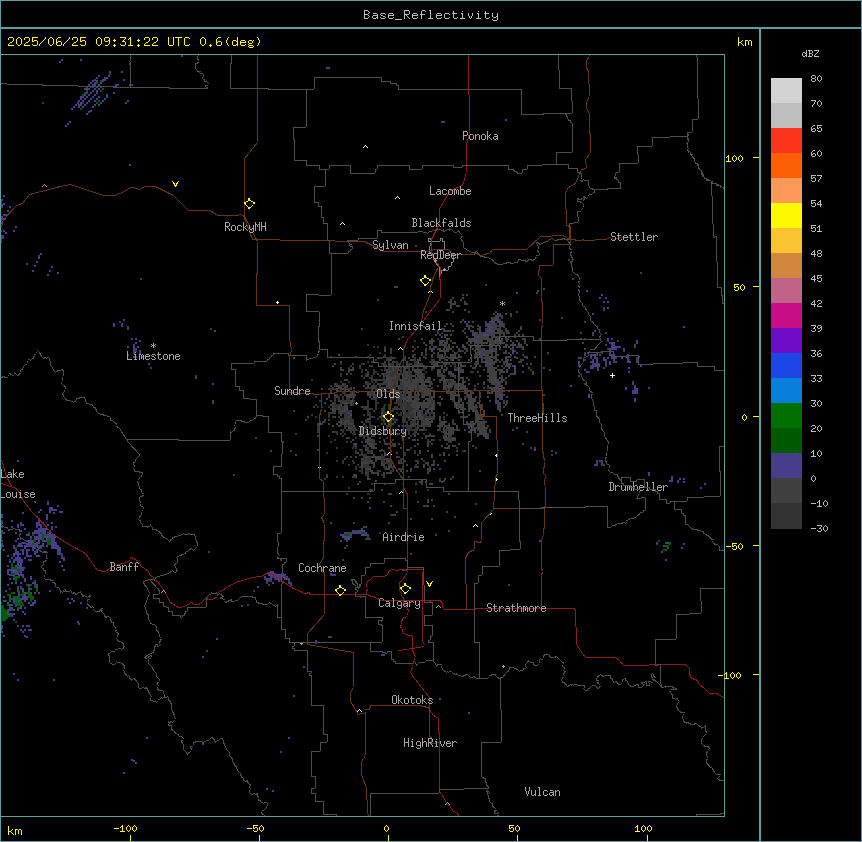Select the RockyMH label
This screenshot has height=842, width=862.
[x=245, y=227]
